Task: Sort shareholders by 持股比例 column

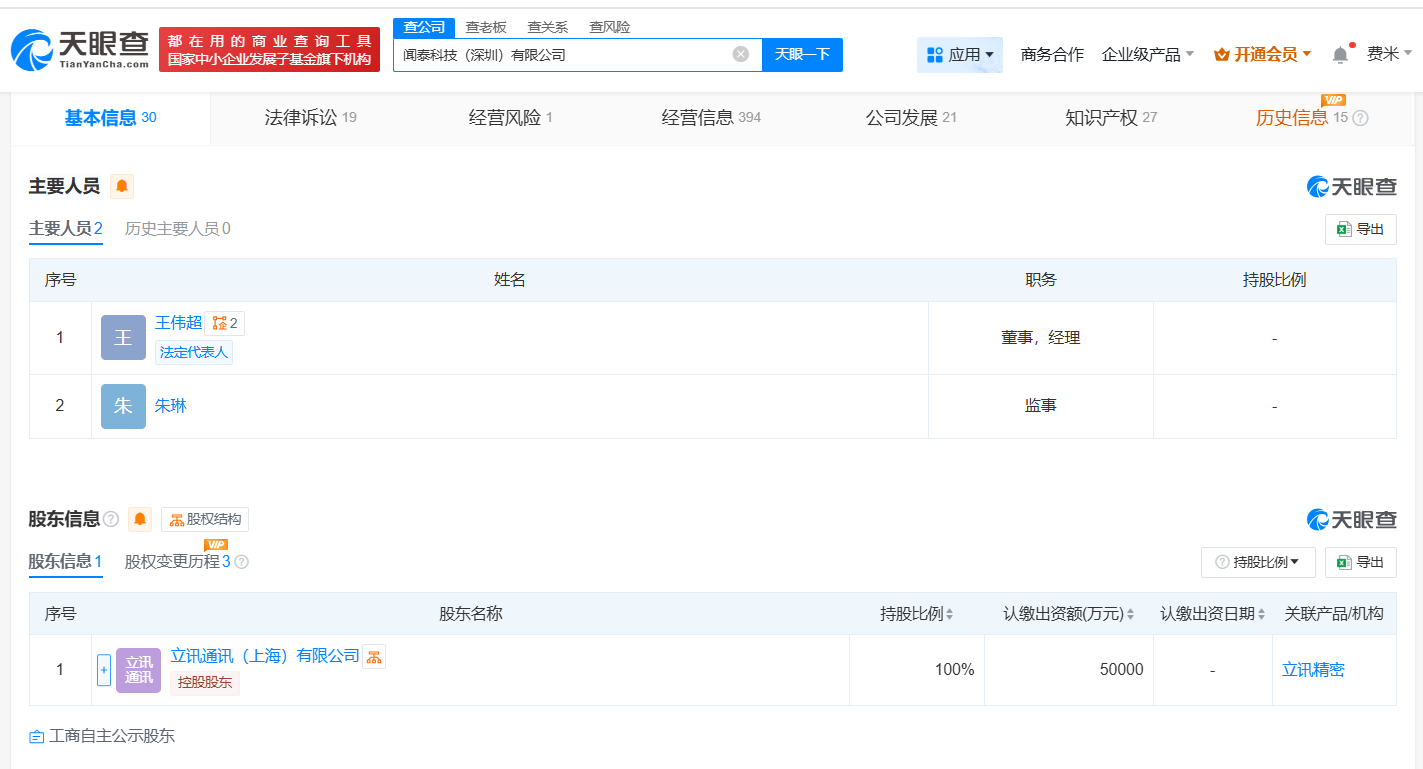Action: point(916,614)
